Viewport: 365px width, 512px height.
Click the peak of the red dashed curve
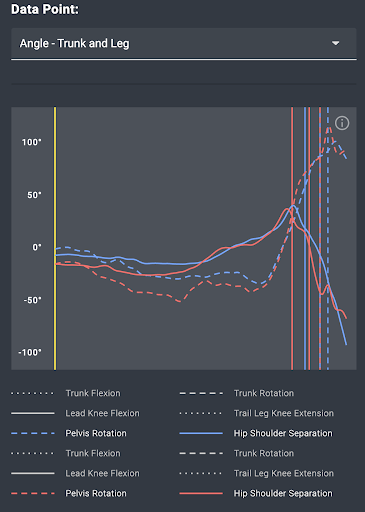click(x=329, y=128)
